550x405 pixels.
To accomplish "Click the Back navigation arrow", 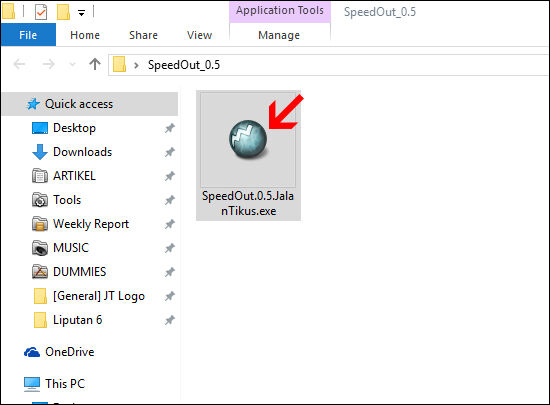I will 20,64.
